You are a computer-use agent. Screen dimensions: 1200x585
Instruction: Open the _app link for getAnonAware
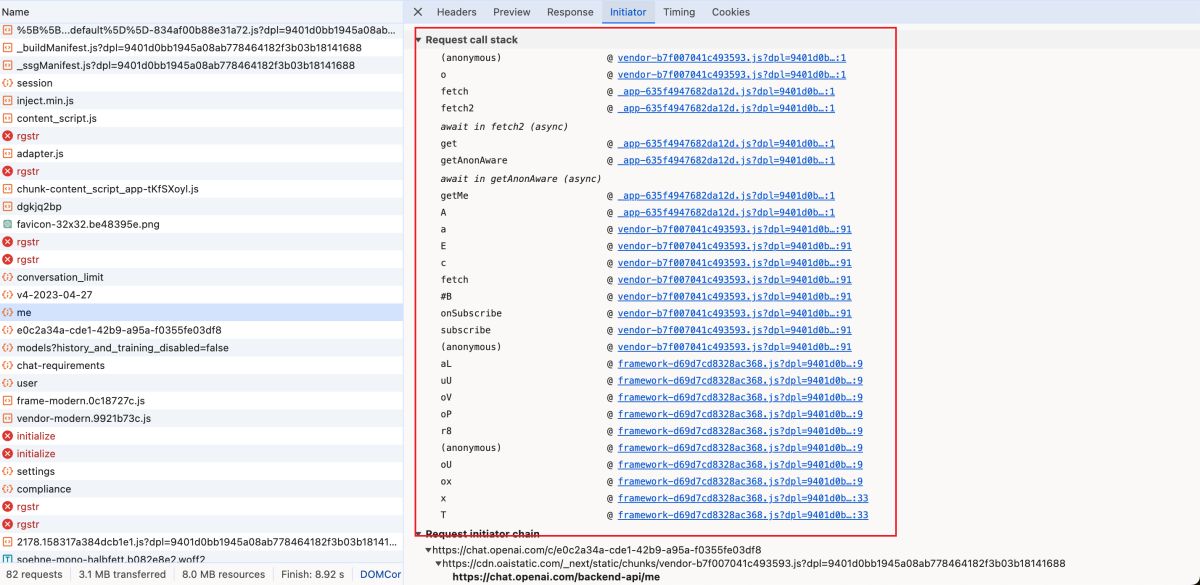coord(726,160)
